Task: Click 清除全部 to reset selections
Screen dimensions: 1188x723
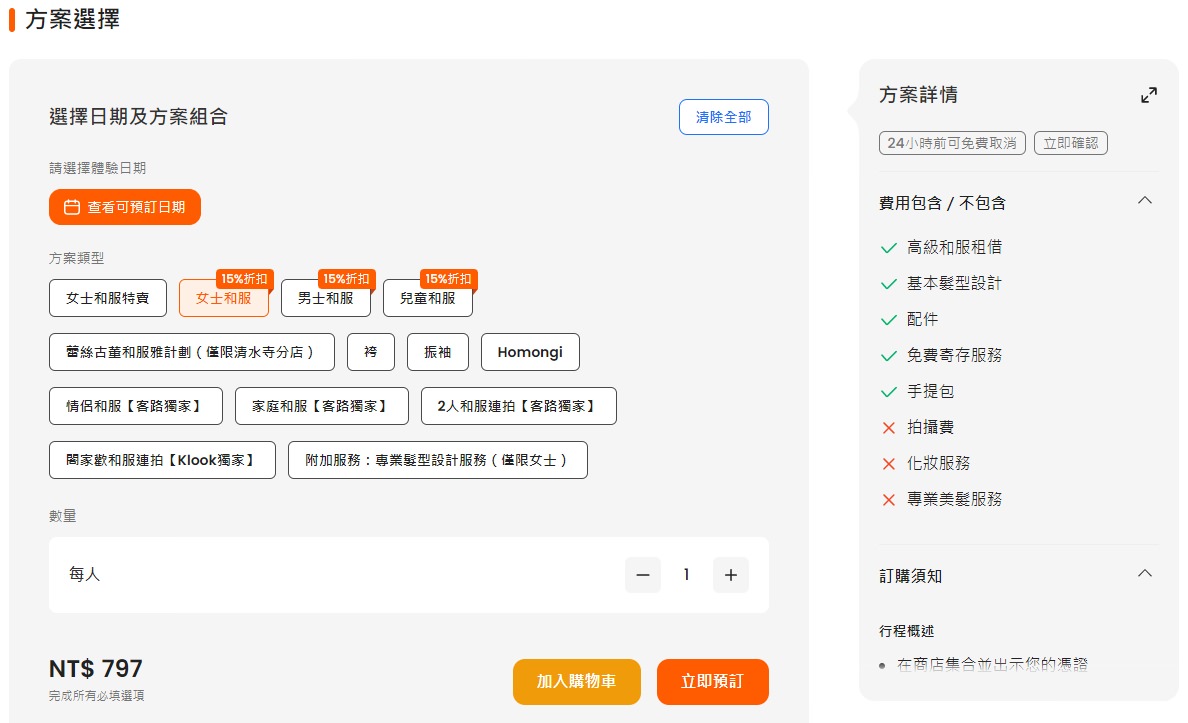Action: [x=723, y=117]
